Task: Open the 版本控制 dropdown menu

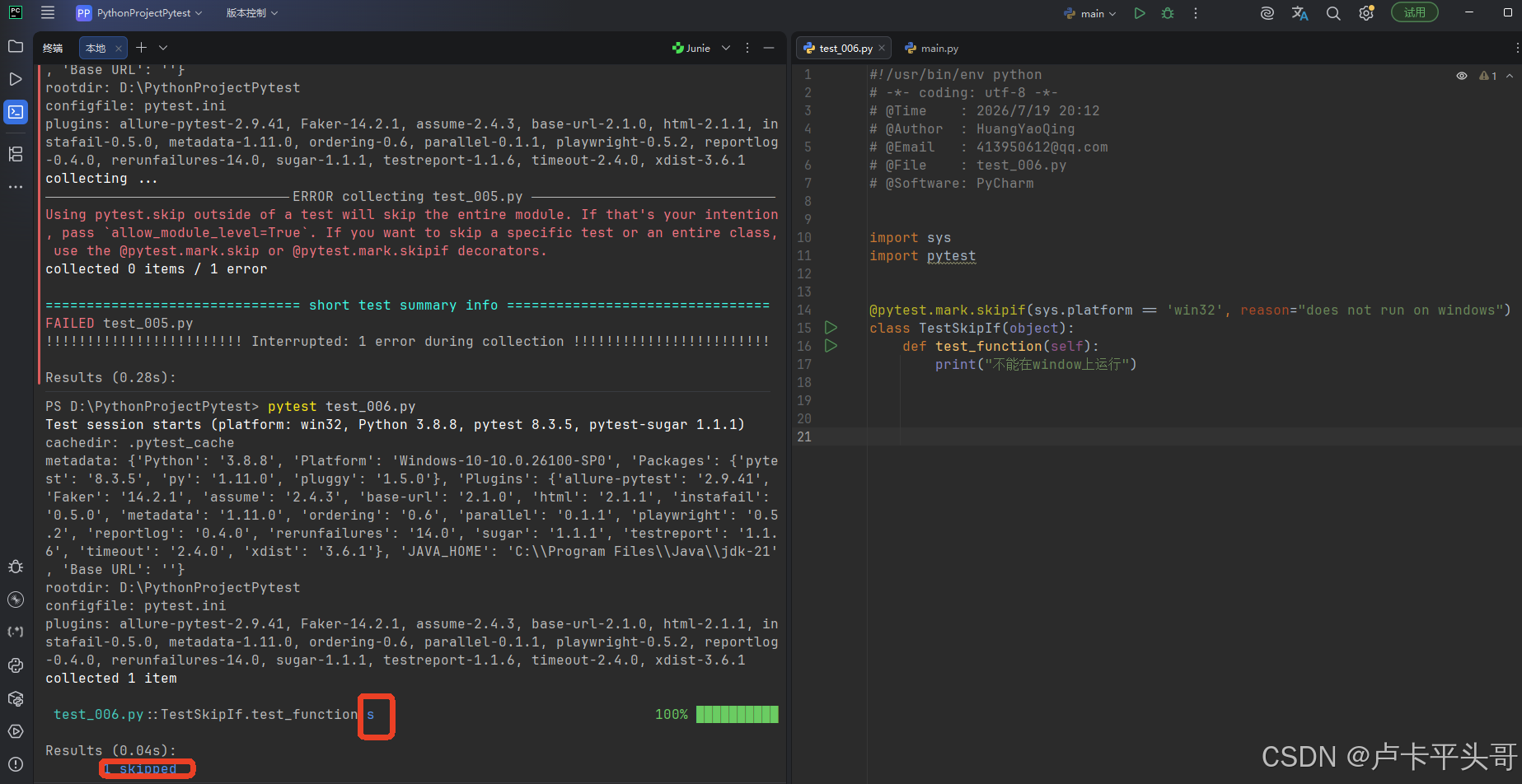Action: point(252,13)
